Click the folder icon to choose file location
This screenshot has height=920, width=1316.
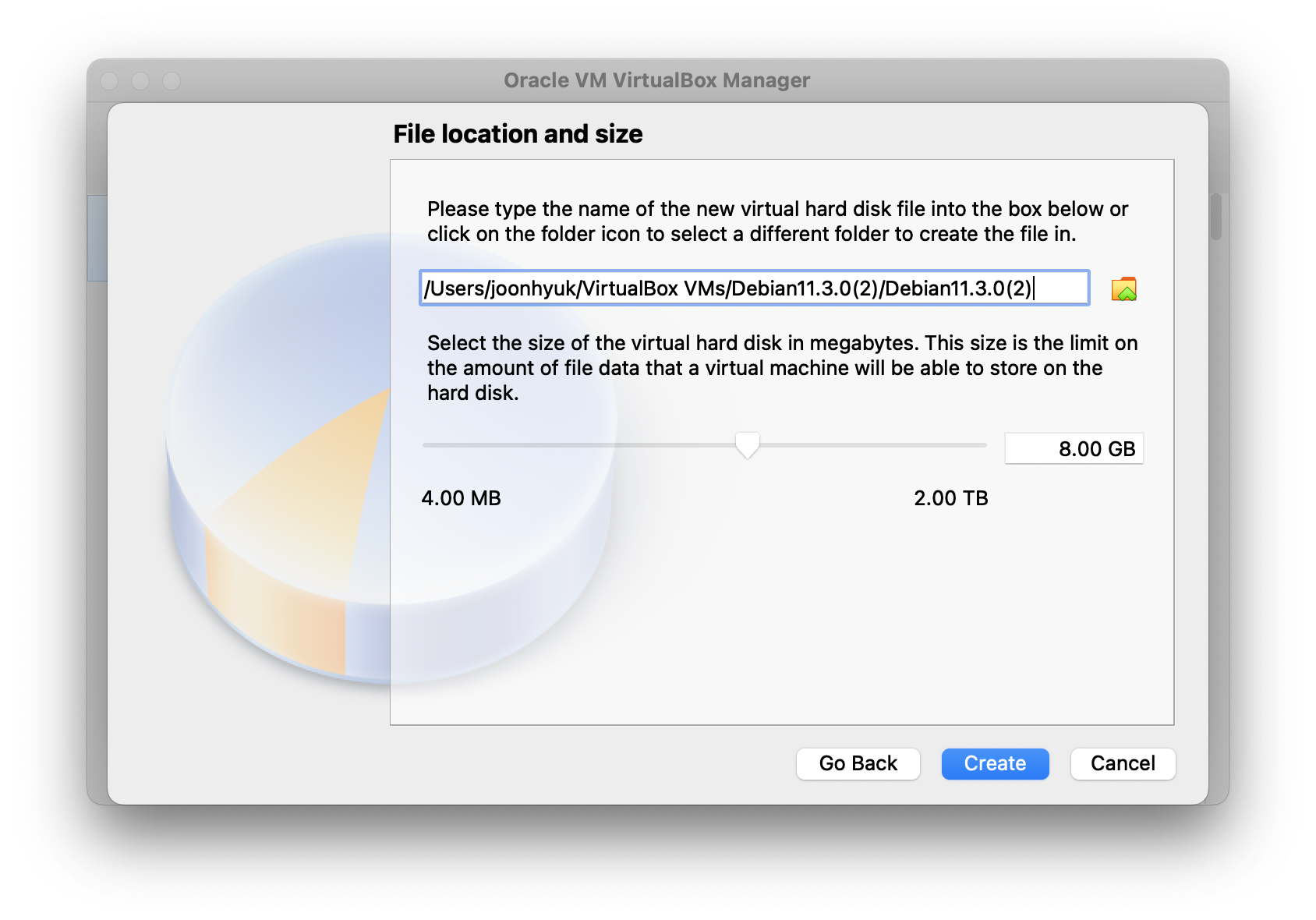(x=1123, y=289)
